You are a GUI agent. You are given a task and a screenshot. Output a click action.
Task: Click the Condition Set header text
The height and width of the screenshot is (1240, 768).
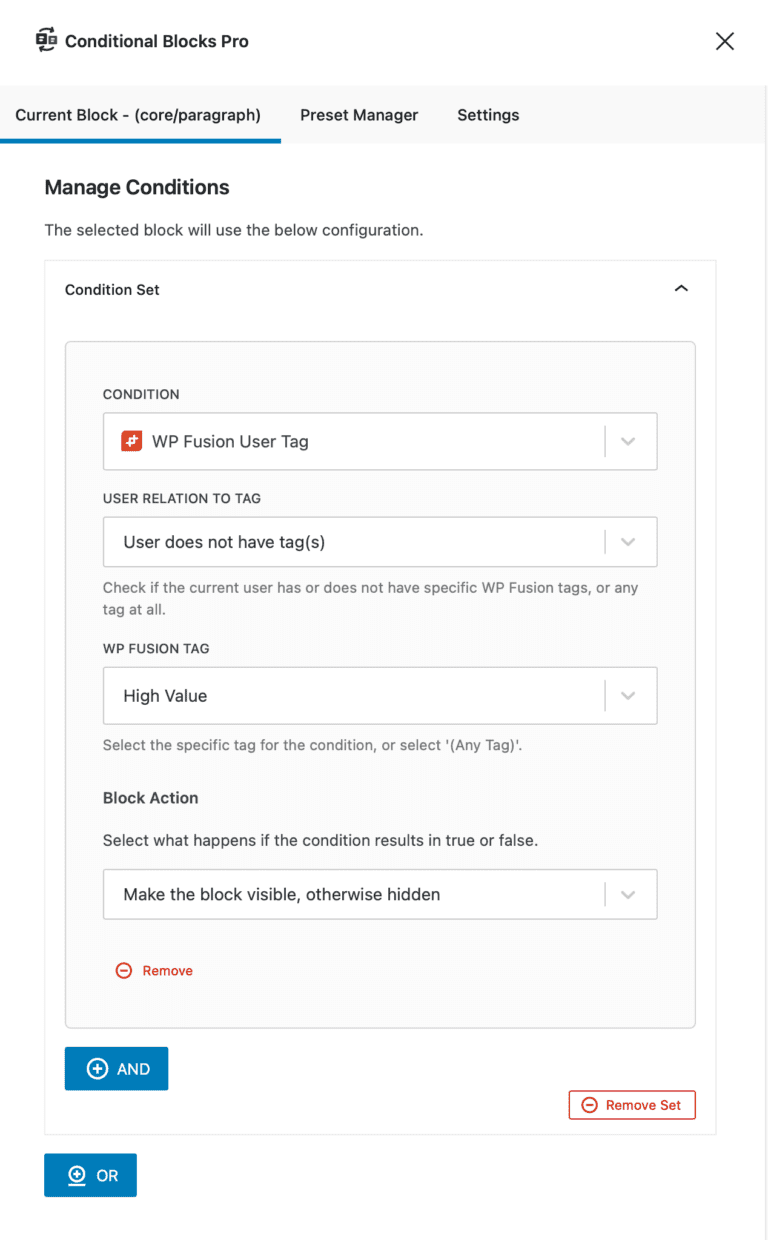(112, 290)
